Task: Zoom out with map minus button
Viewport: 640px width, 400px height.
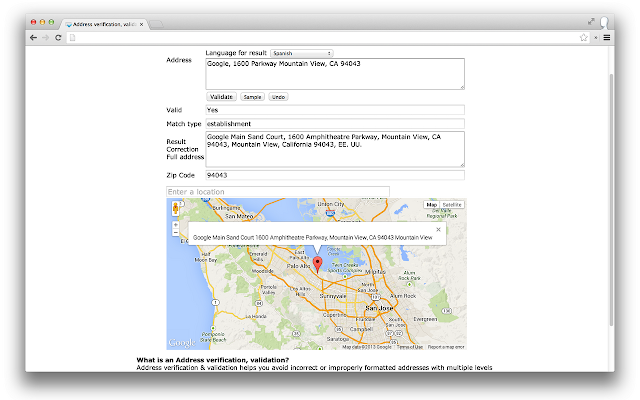Action: [x=176, y=233]
